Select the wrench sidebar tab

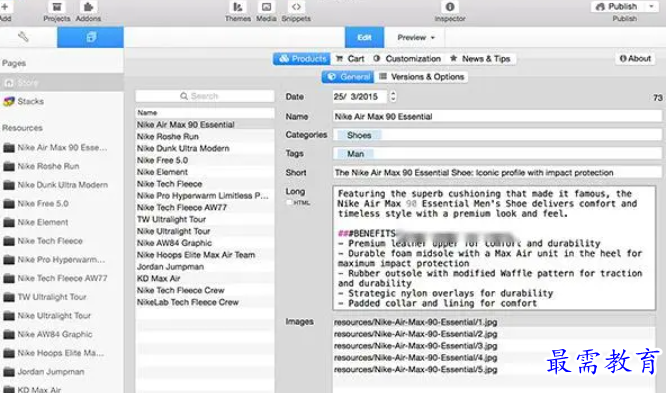[23, 37]
